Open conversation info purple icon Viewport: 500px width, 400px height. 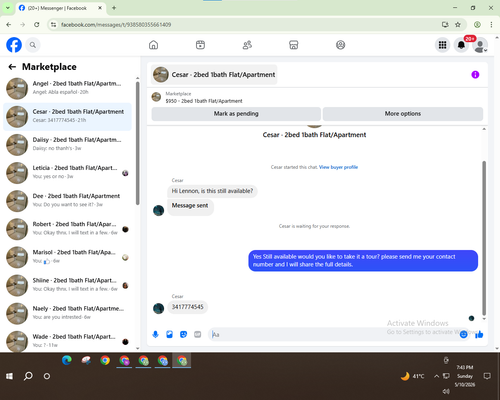click(x=475, y=74)
